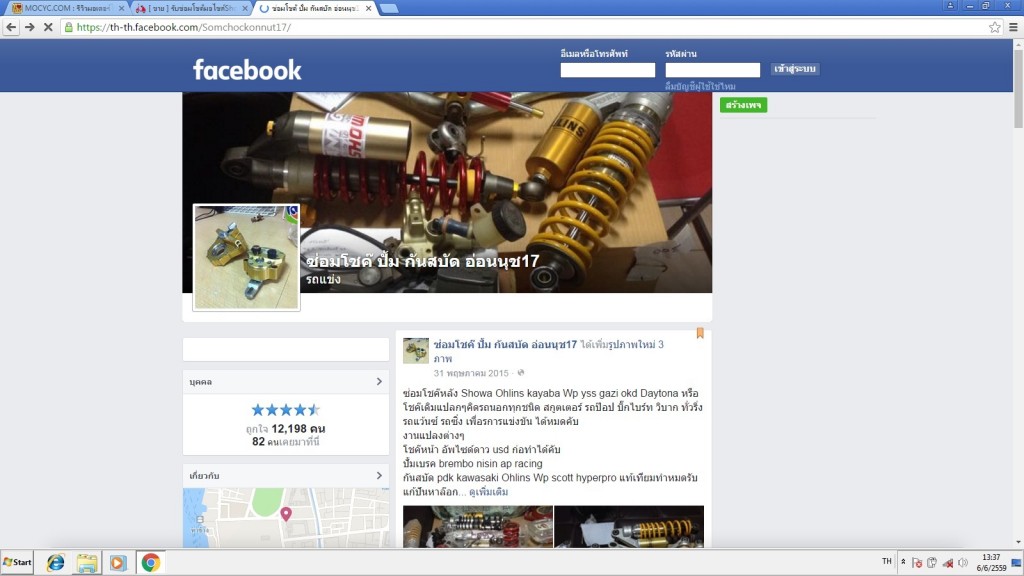Go forward with the browser forward arrow

[x=29, y=27]
